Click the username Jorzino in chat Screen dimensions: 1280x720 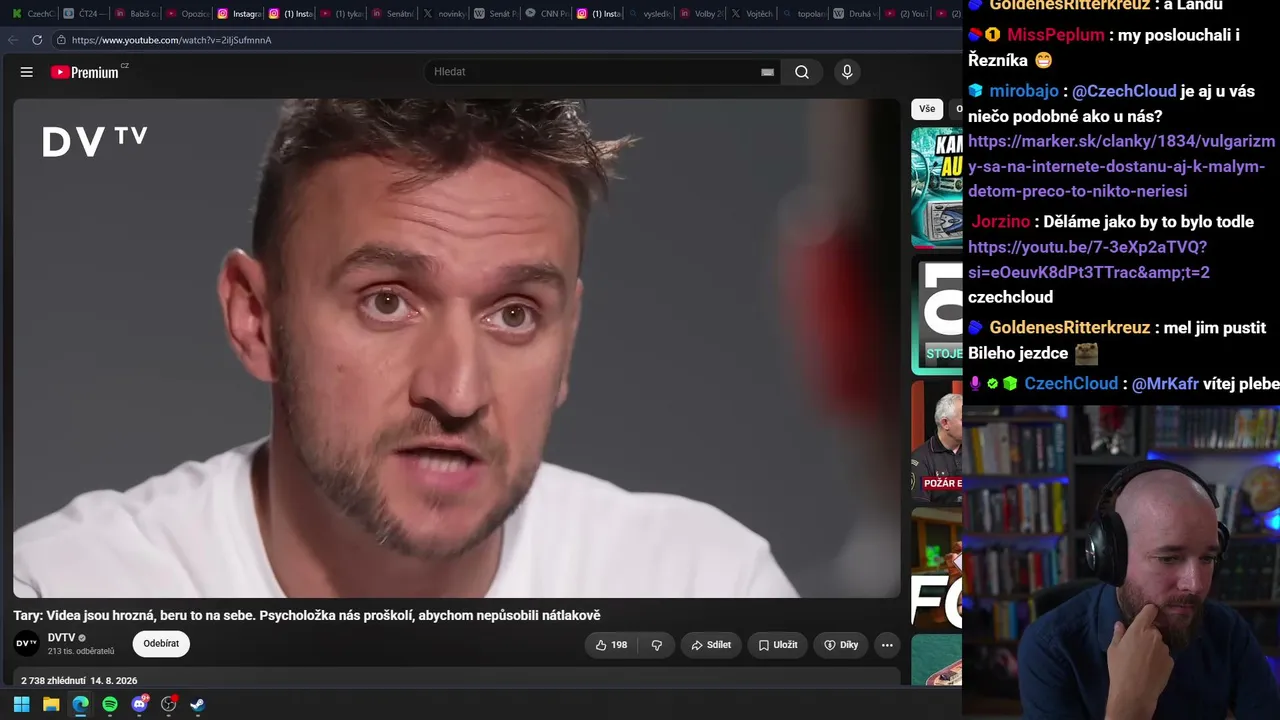tap(1000, 222)
